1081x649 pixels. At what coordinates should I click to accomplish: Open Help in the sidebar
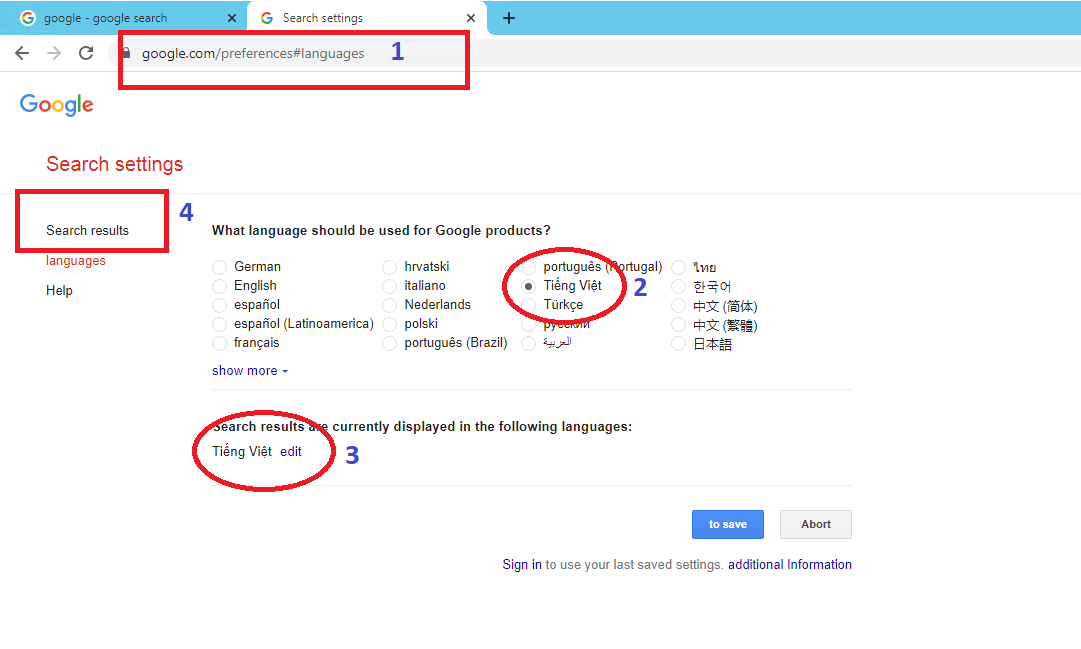point(59,291)
